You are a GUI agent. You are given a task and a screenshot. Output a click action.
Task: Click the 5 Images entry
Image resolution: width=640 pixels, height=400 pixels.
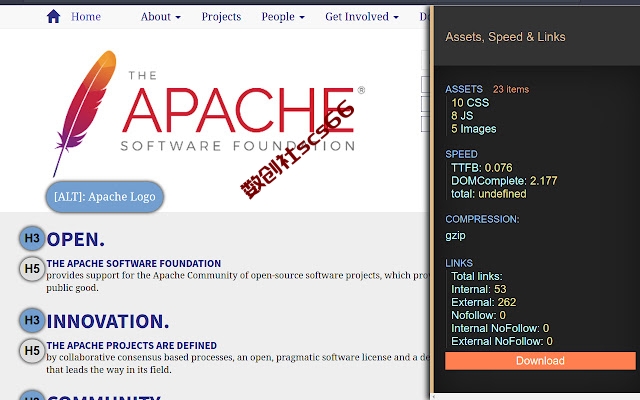[473, 129]
